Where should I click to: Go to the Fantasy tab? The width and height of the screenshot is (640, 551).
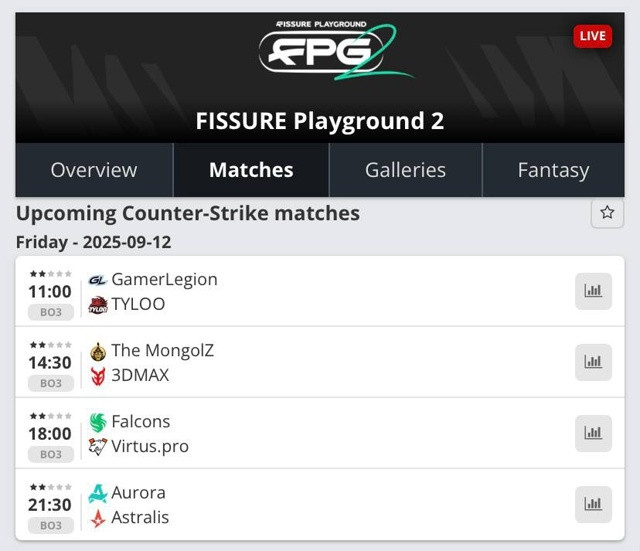click(x=553, y=170)
